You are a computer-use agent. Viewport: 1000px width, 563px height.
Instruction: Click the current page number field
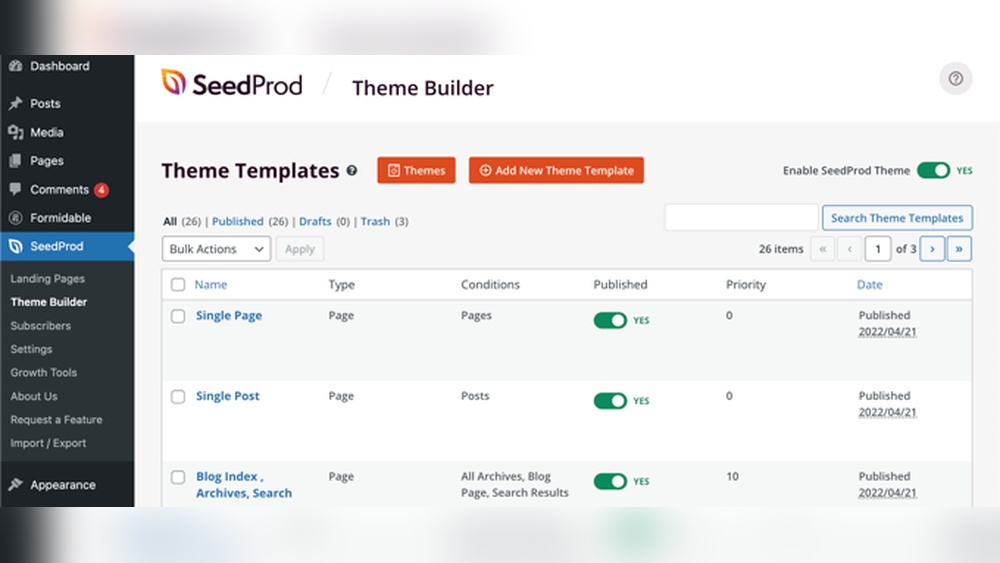click(878, 249)
